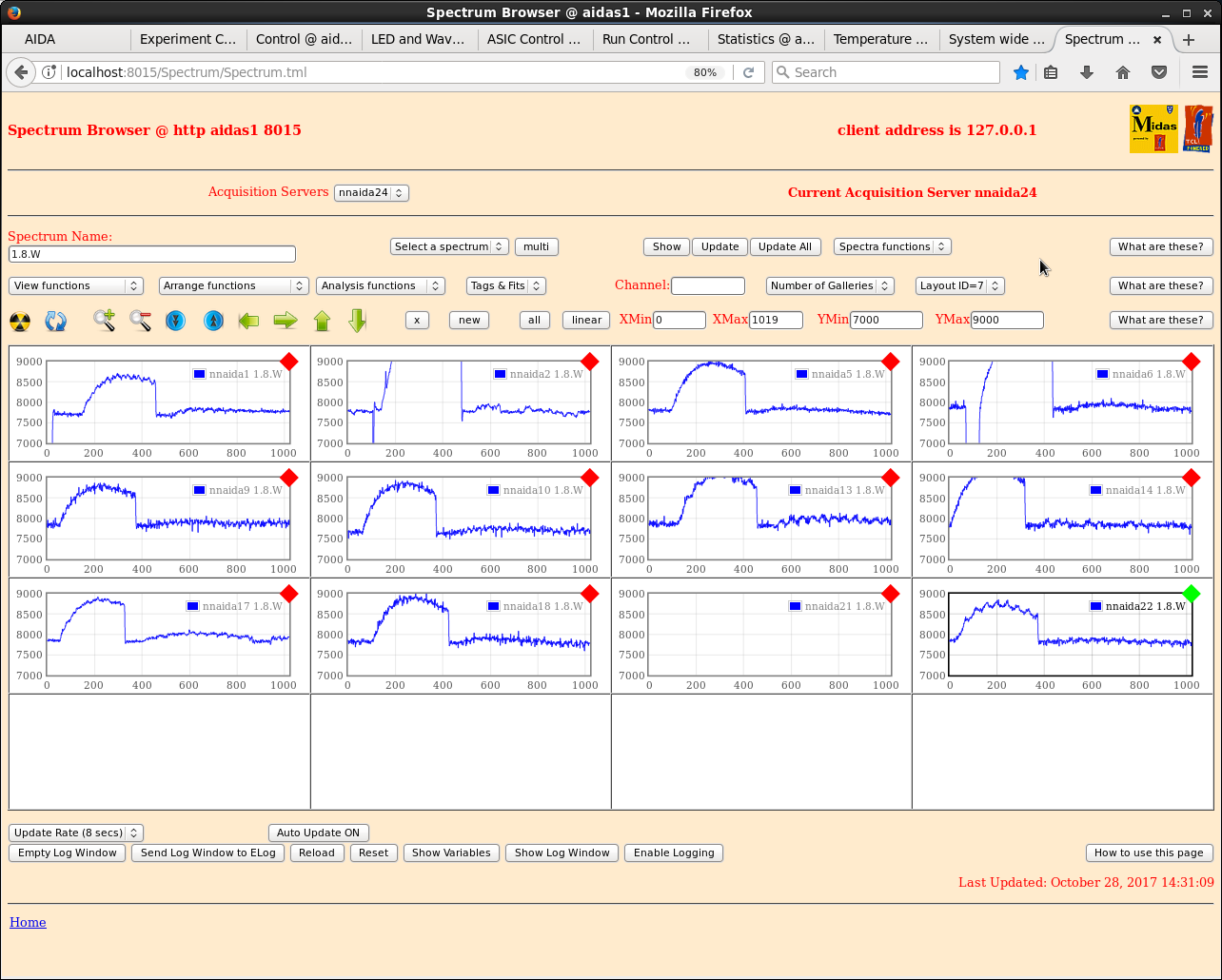
Task: Click the red diamond on nnaida13 plot
Action: tap(891, 478)
